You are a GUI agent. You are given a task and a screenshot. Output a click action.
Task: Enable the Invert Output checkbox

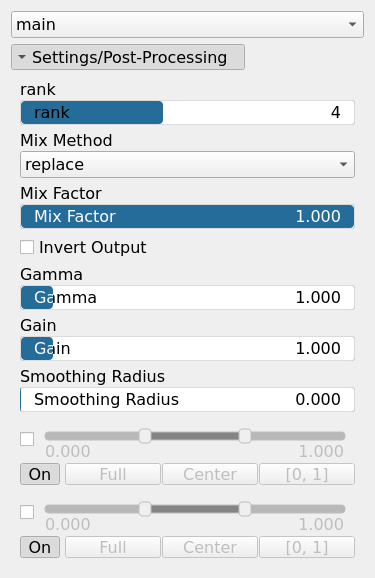[27, 247]
